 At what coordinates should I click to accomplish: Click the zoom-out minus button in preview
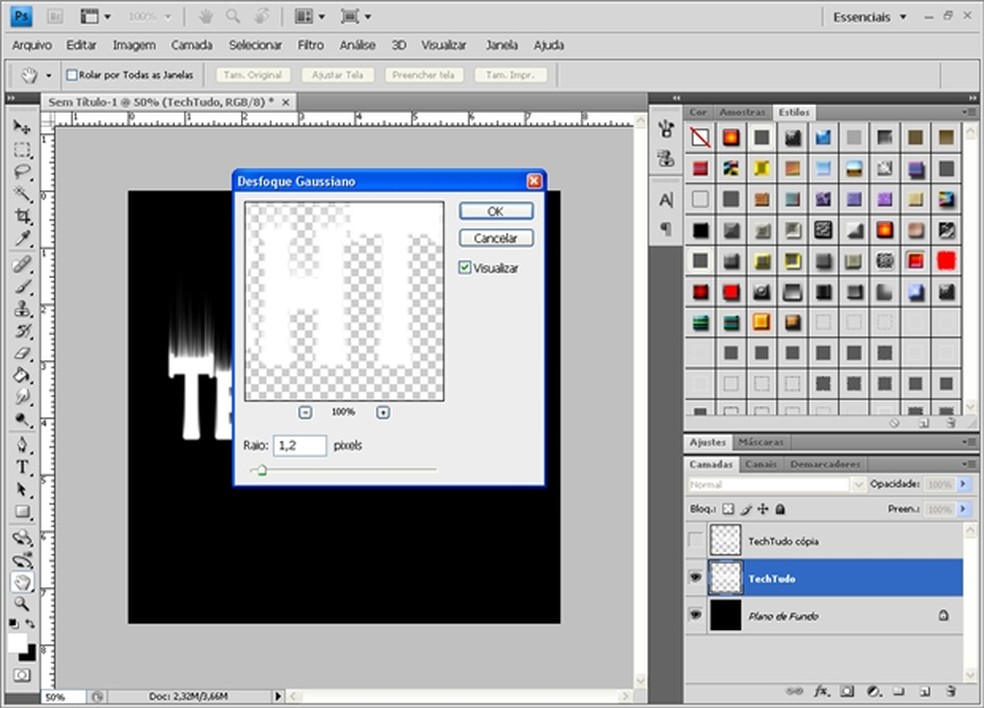pyautogui.click(x=305, y=412)
